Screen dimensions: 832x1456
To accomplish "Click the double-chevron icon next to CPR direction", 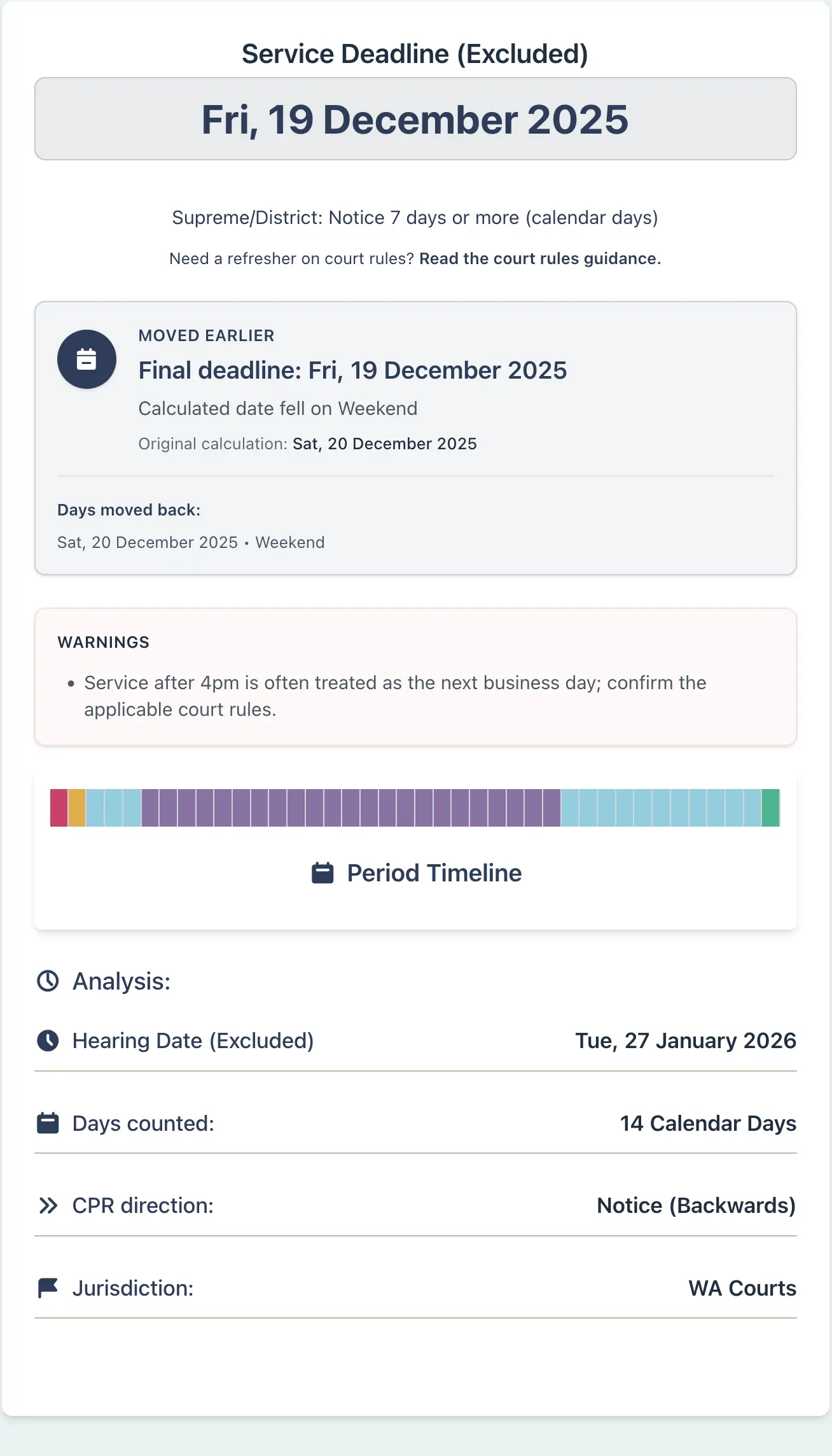I will coord(47,1206).
